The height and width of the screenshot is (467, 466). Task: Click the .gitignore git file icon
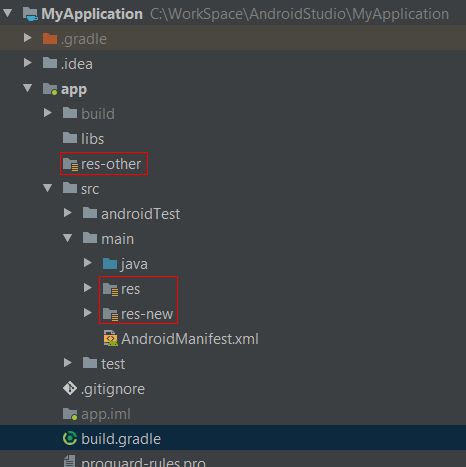(x=70, y=388)
